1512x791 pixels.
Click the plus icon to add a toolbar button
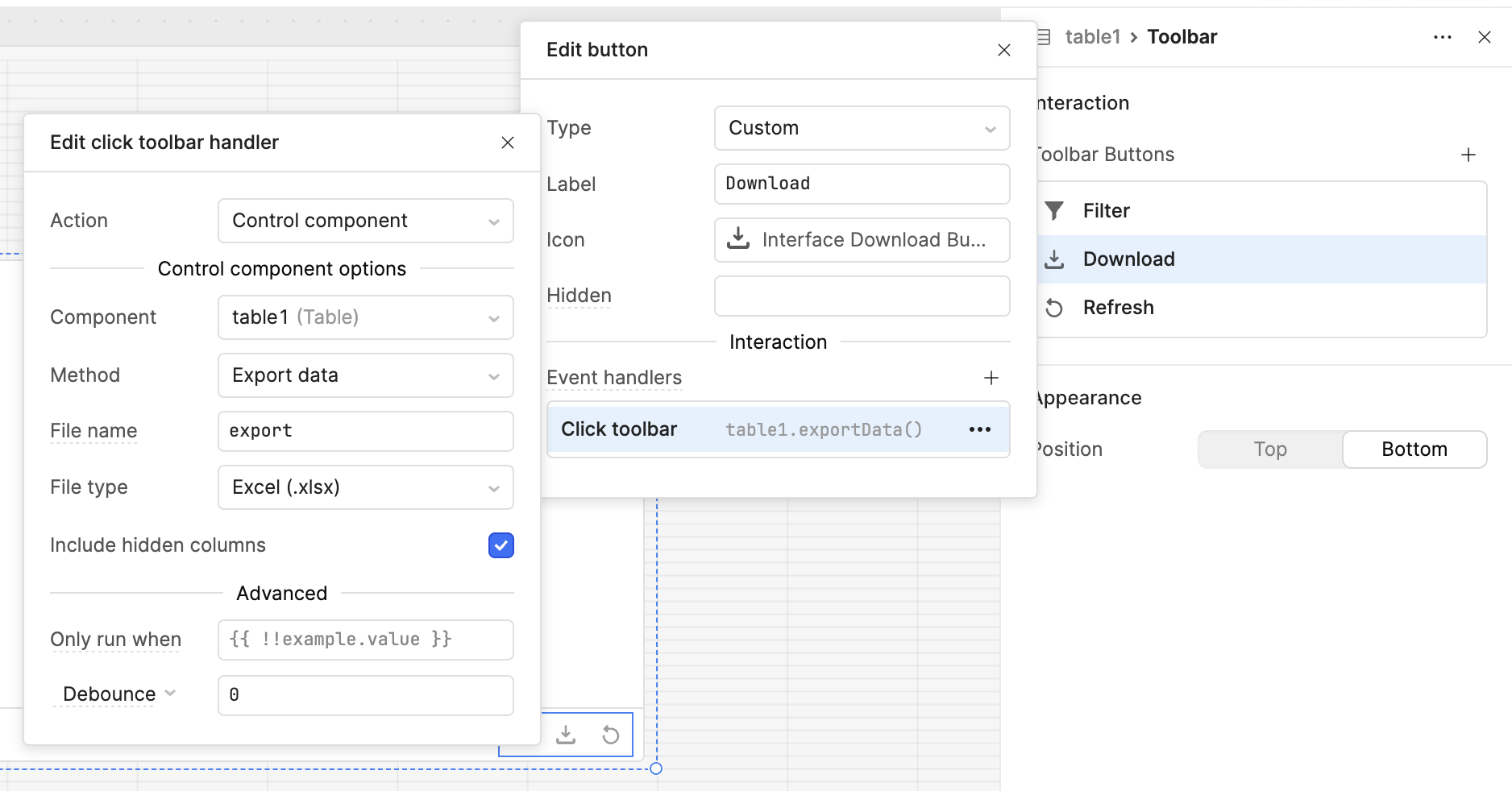pyautogui.click(x=1468, y=154)
